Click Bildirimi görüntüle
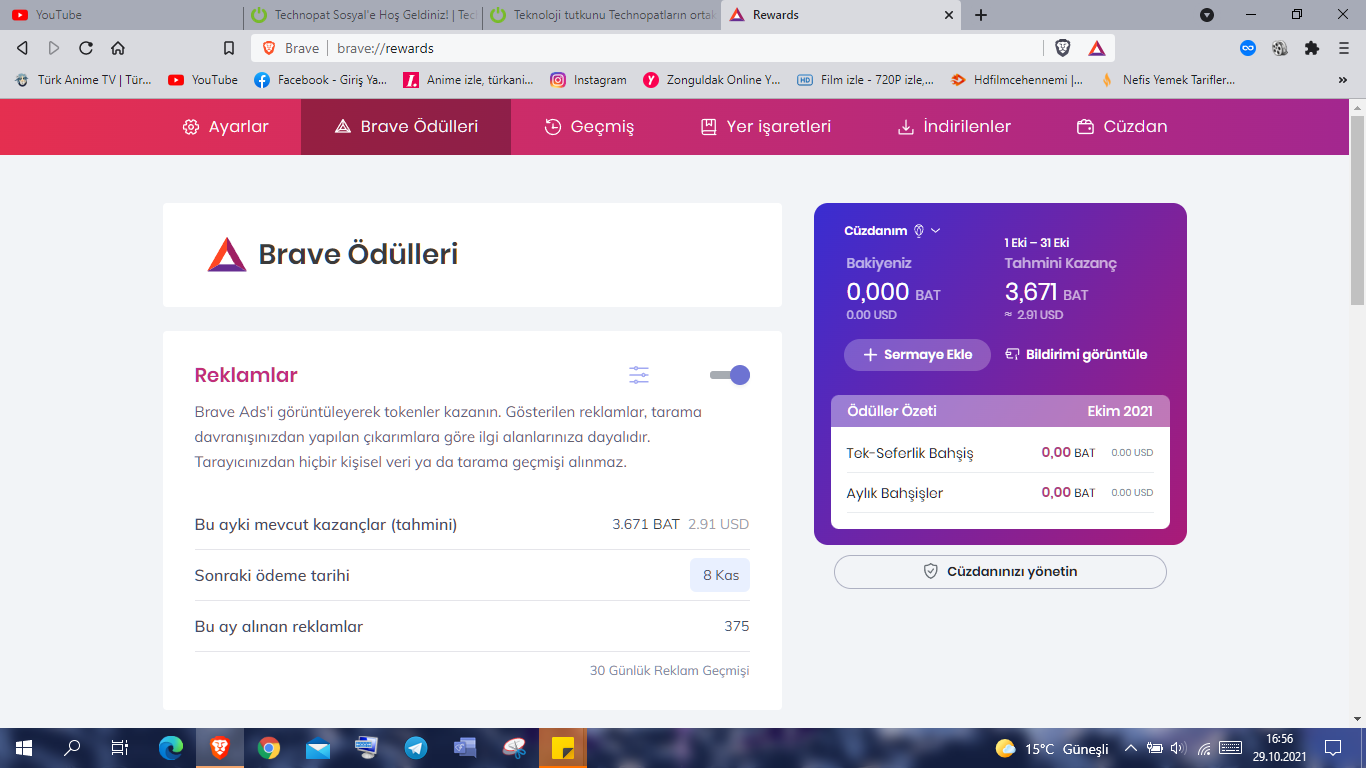1366x768 pixels. pyautogui.click(x=1076, y=355)
